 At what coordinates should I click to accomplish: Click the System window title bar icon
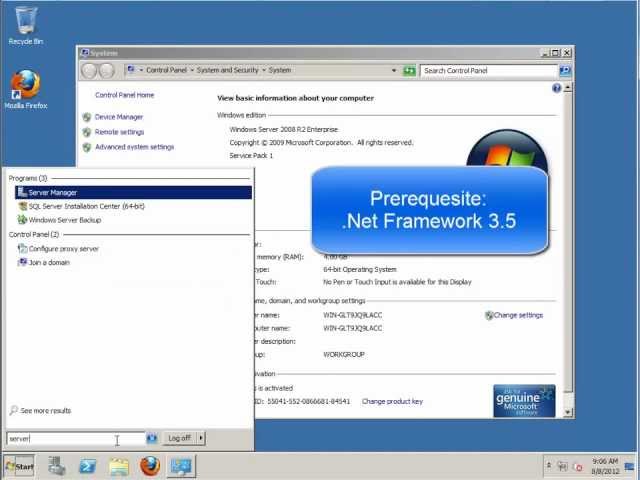85,53
